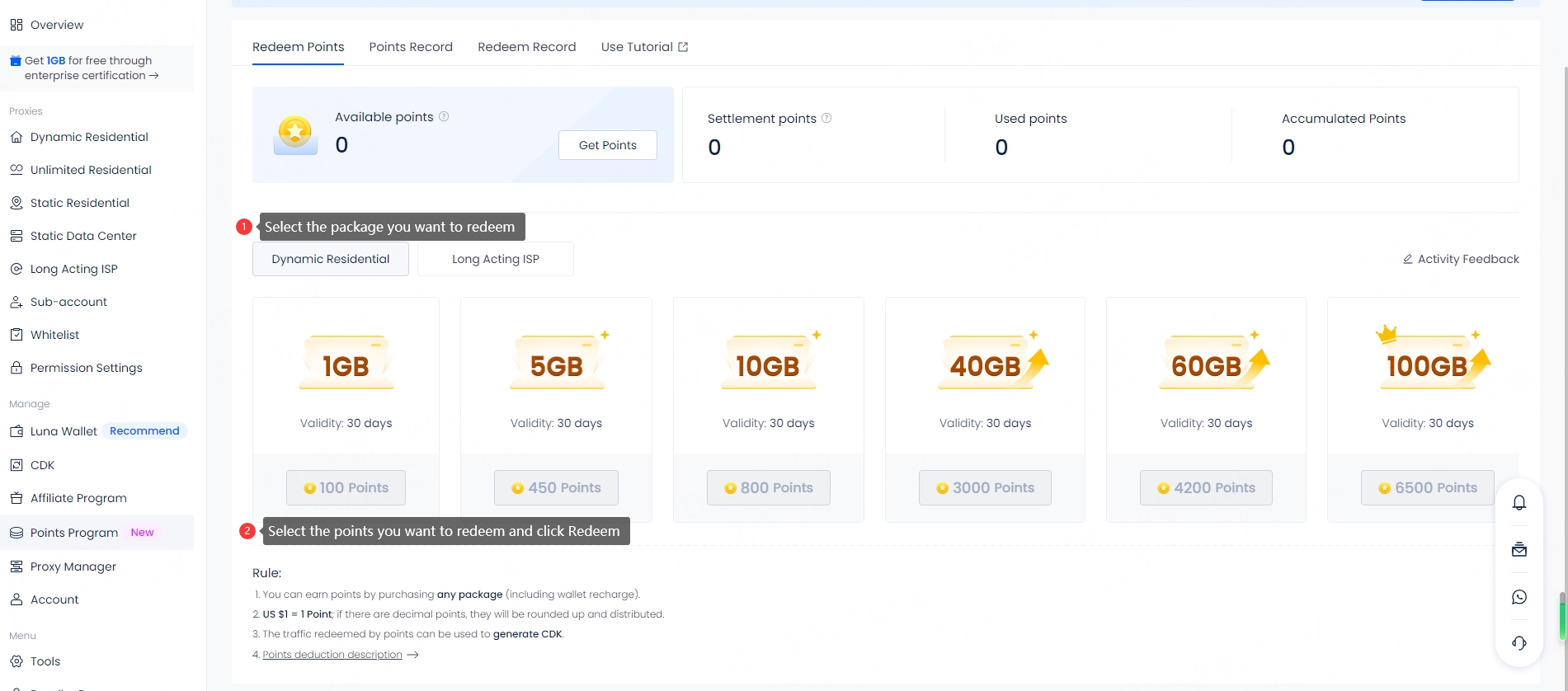Switch to the Points Record tab
This screenshot has height=691, width=1568.
(411, 47)
